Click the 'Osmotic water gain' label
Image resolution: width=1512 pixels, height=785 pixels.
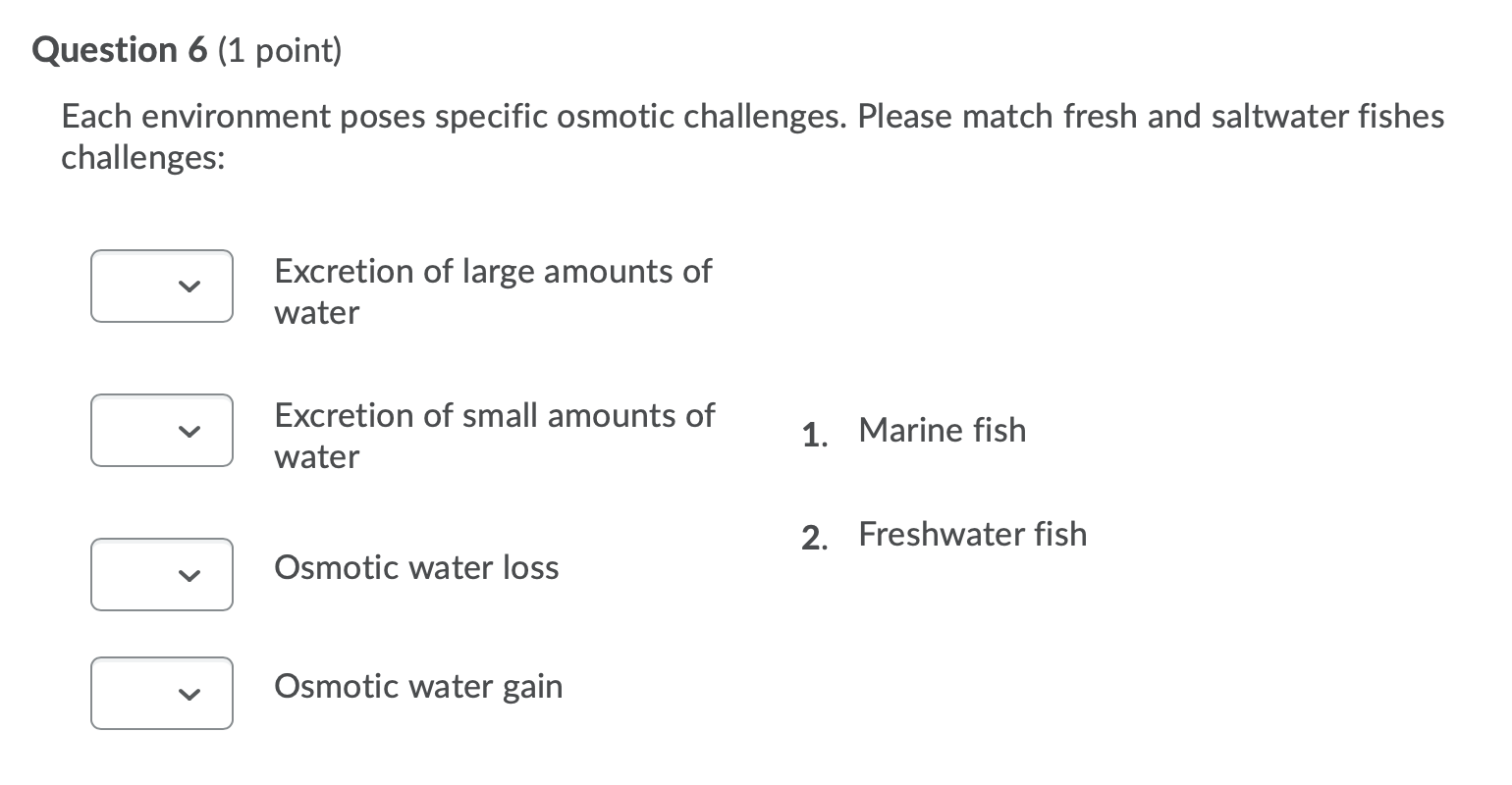(418, 687)
